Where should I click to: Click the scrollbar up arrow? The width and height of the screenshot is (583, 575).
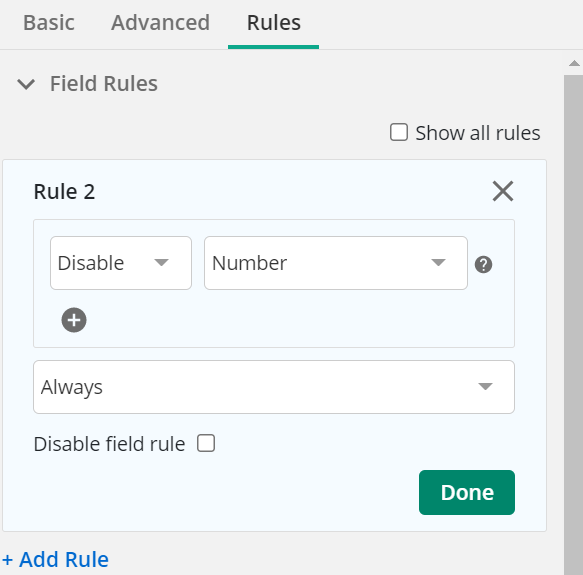point(574,63)
